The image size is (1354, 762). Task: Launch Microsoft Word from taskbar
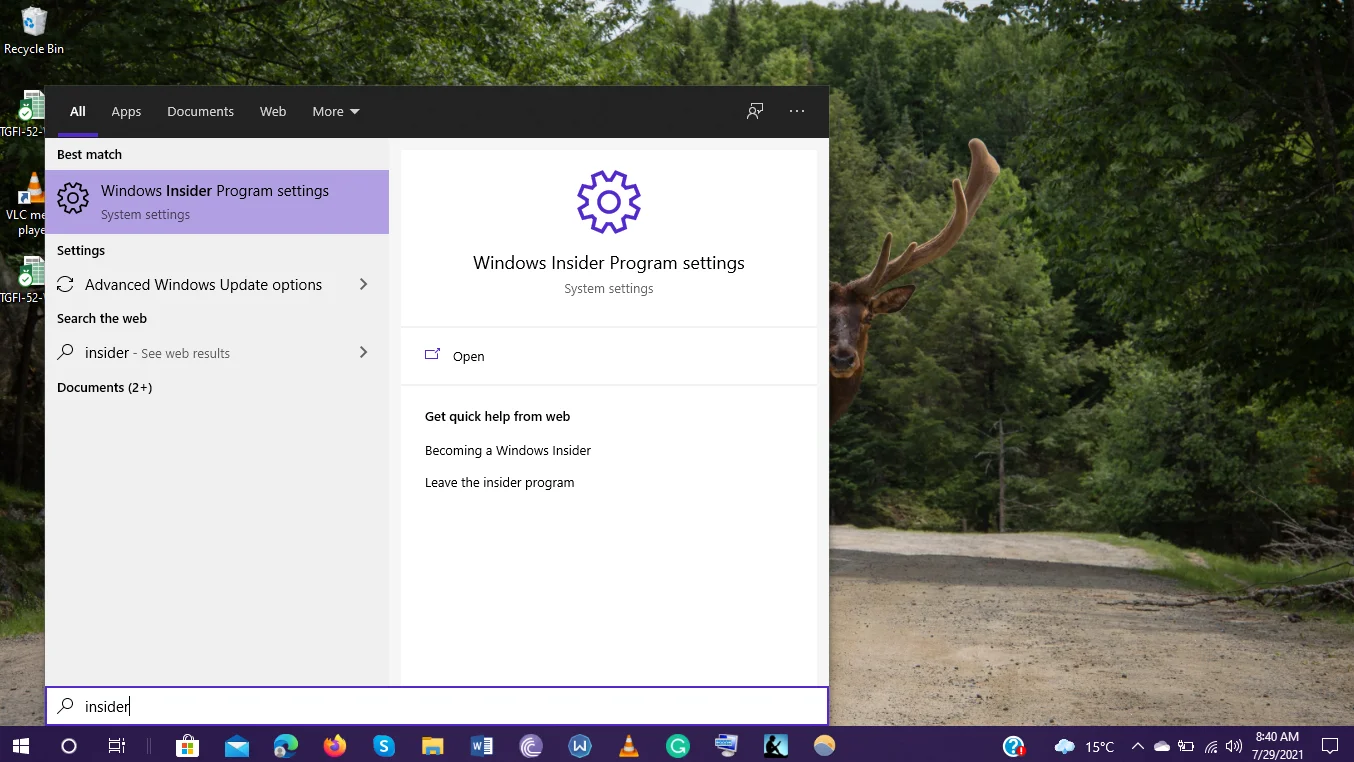tap(482, 746)
